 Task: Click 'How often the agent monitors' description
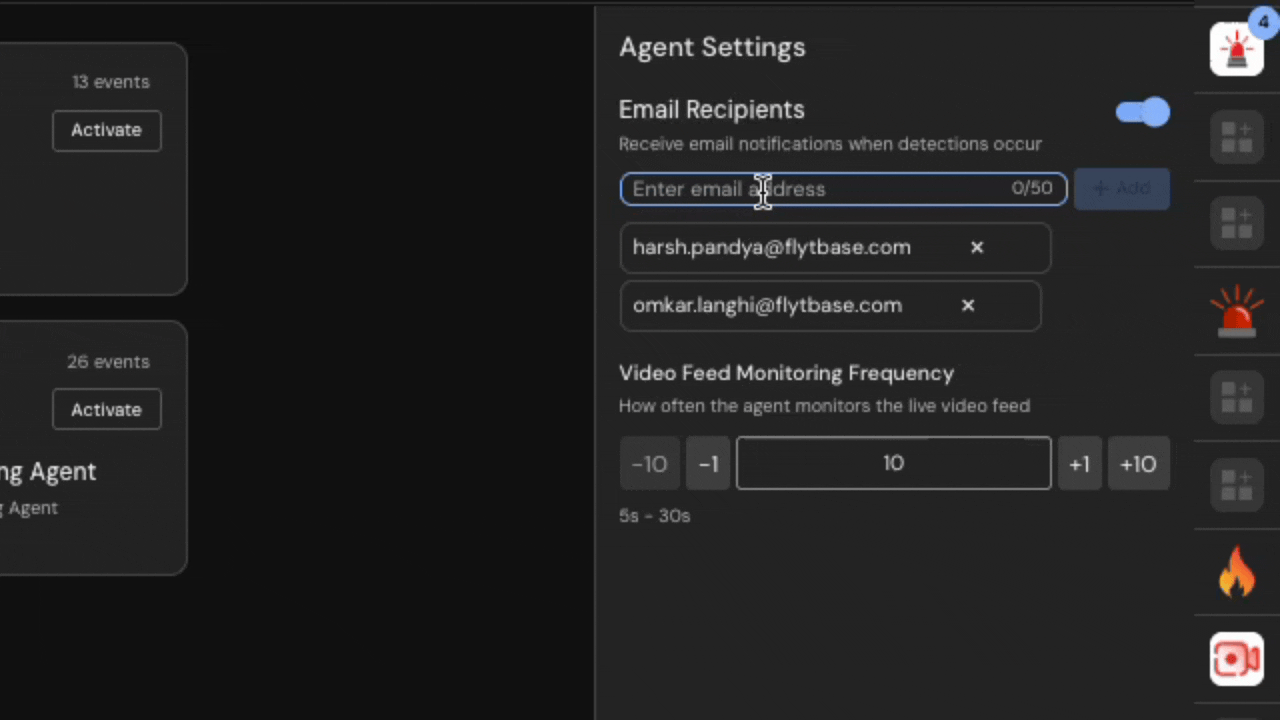click(x=824, y=406)
